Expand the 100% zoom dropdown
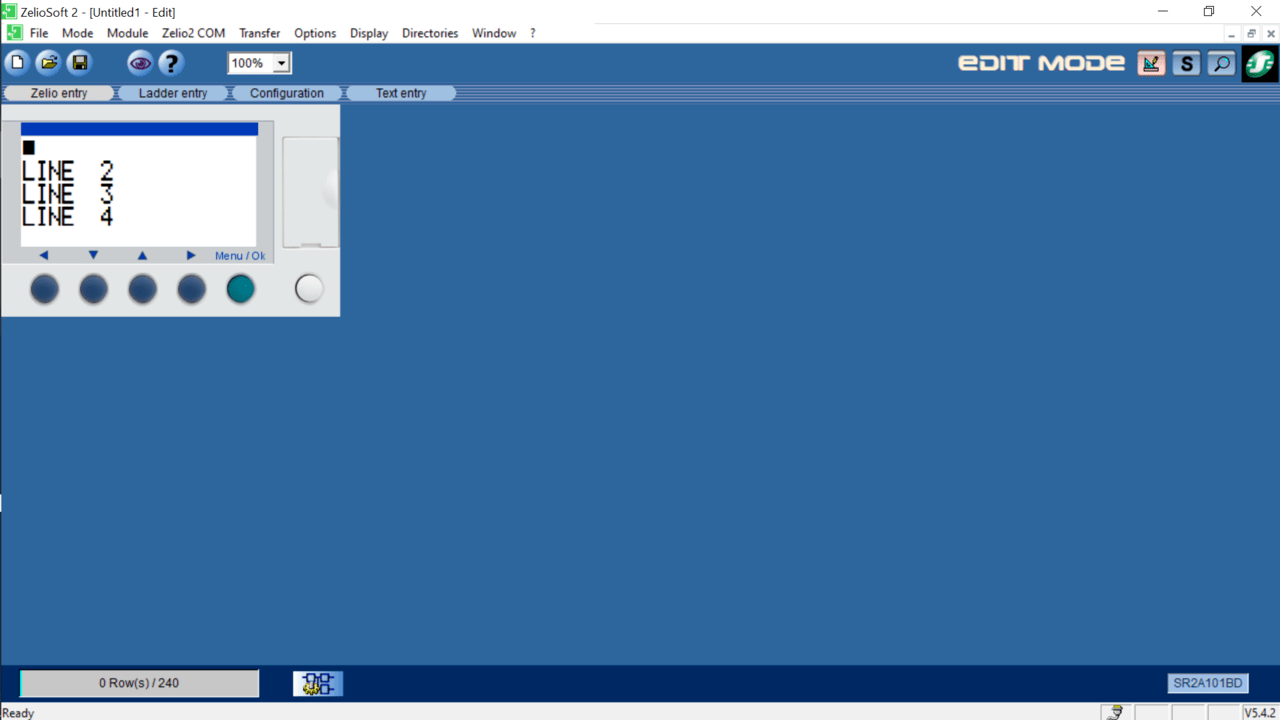The image size is (1280, 720). click(282, 63)
